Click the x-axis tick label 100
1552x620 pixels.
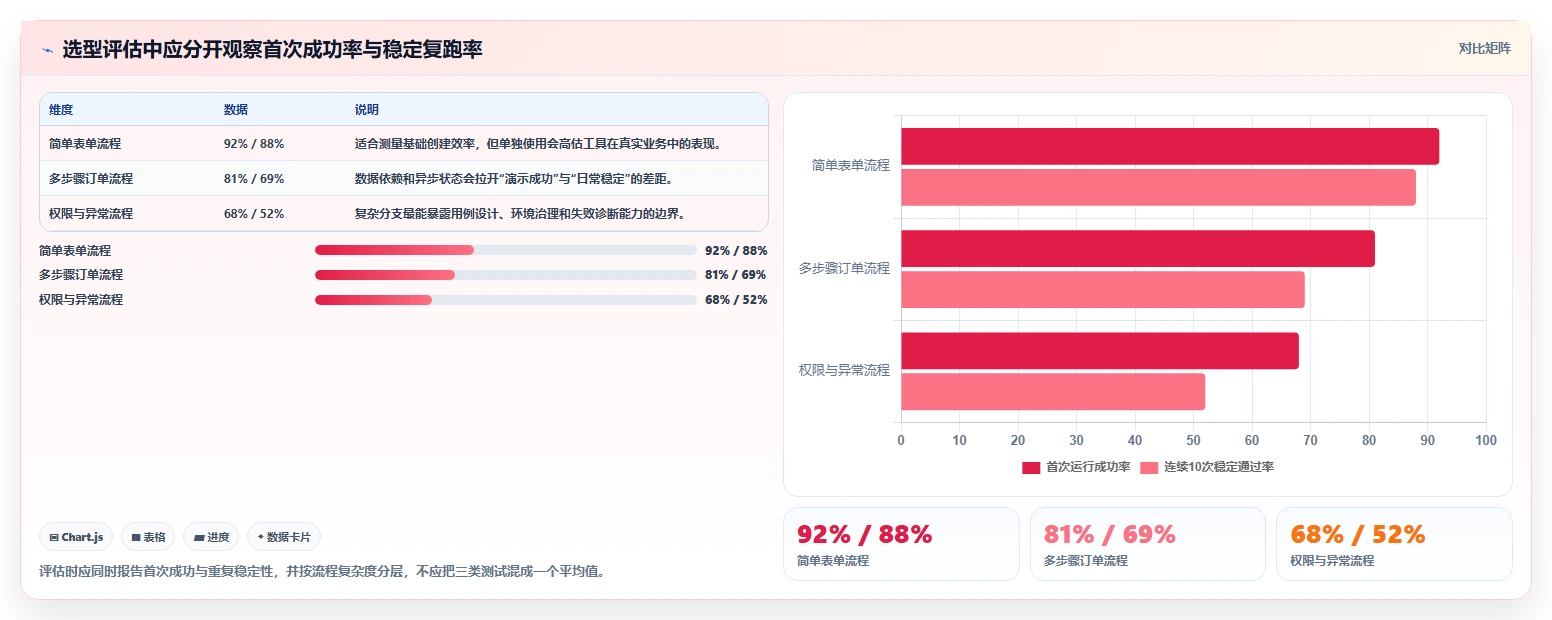point(1486,440)
